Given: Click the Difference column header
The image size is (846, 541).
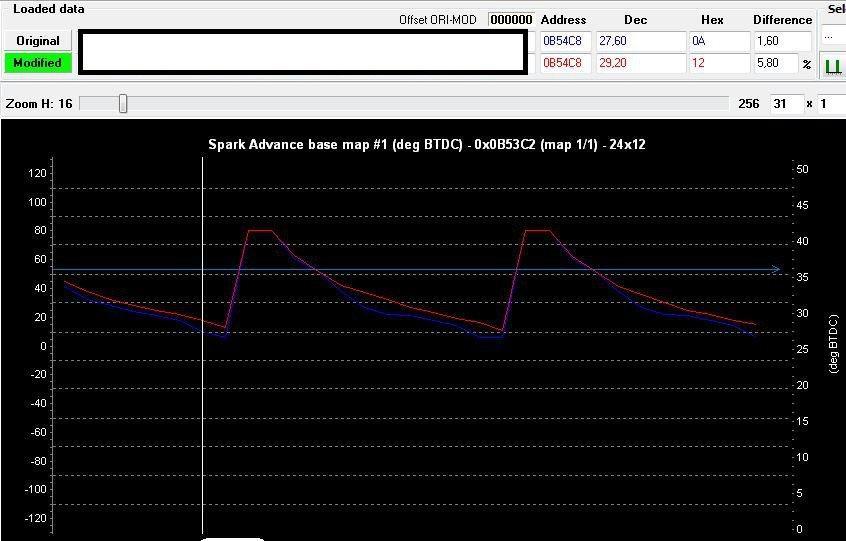Looking at the screenshot, I should [782, 20].
